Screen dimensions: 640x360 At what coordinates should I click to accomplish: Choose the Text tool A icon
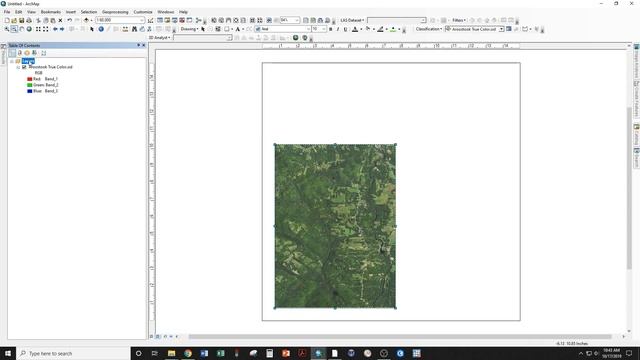(238, 29)
